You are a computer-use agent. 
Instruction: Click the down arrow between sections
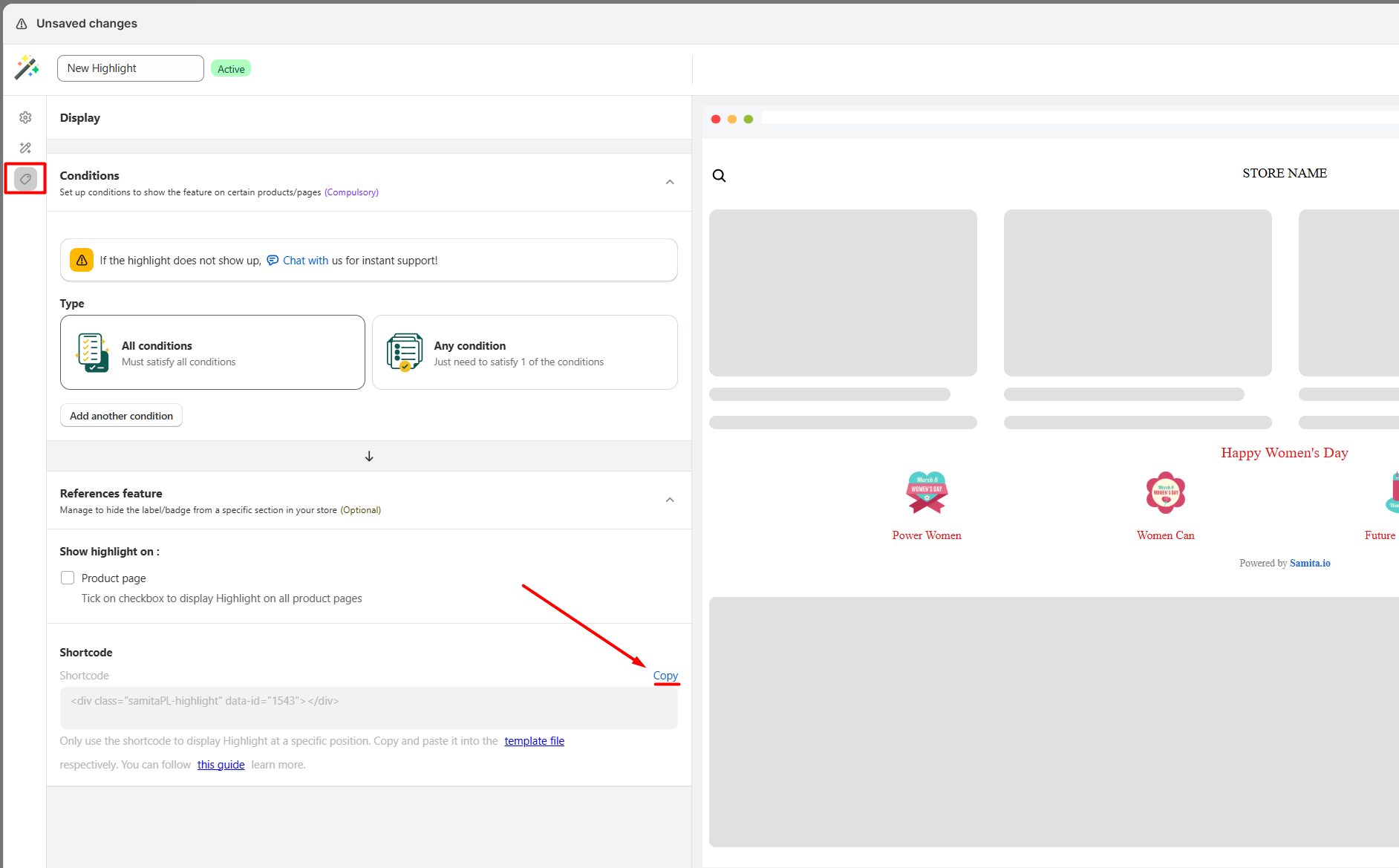point(369,456)
